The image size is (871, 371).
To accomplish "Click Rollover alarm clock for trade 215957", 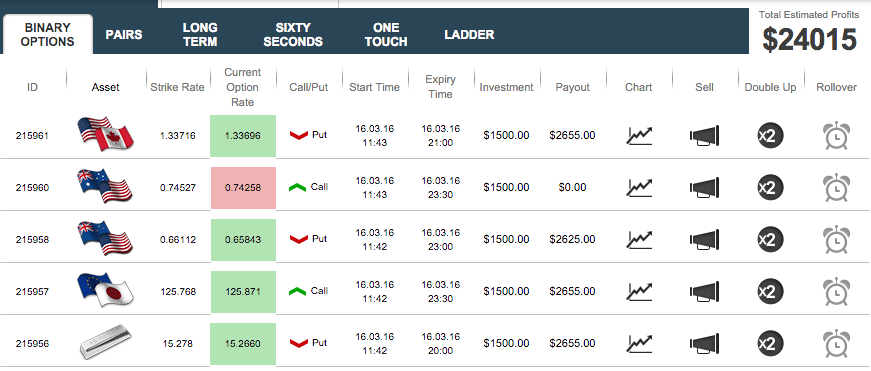I will 836,292.
